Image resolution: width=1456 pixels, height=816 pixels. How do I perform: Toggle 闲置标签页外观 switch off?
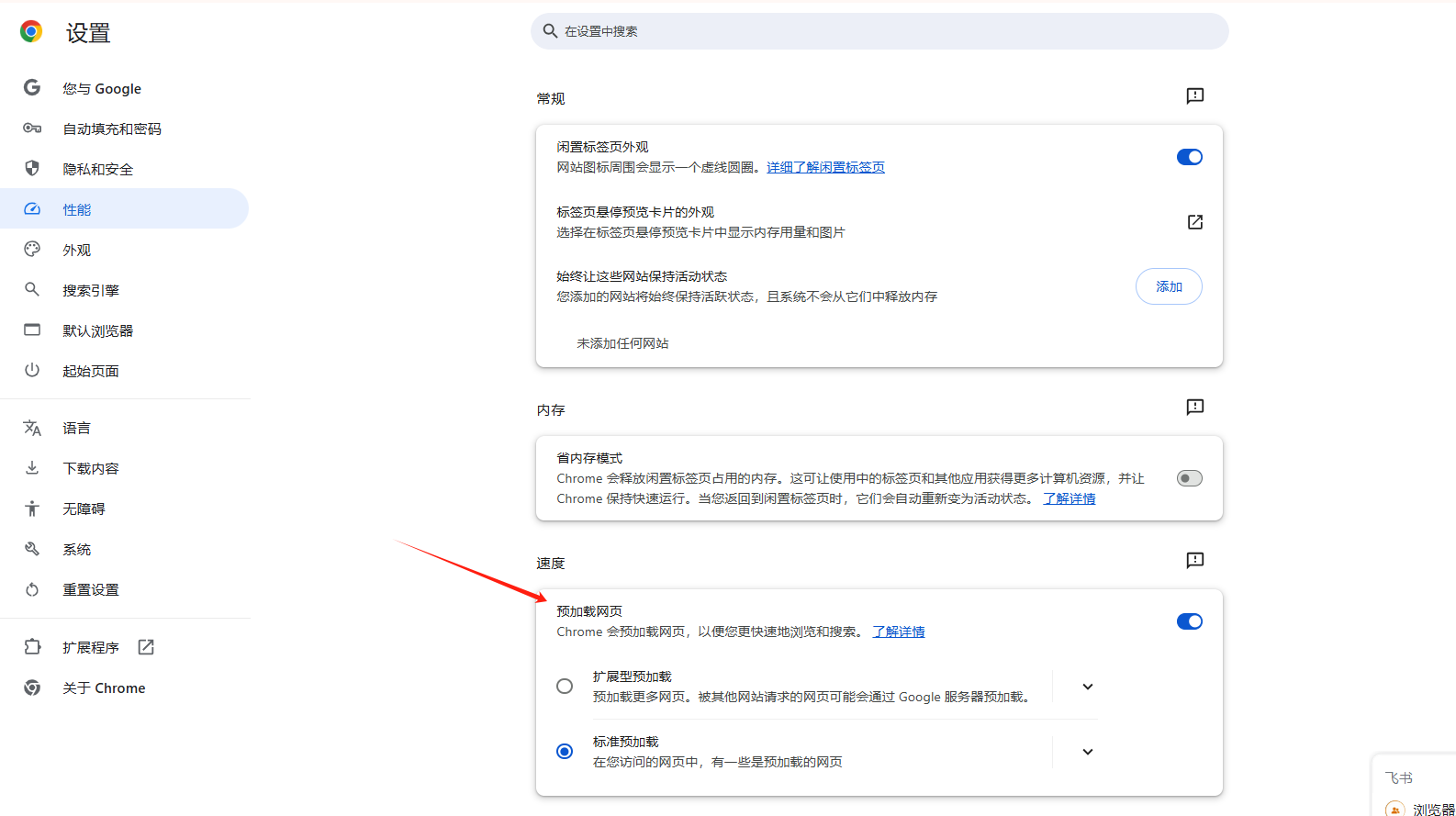[1189, 157]
